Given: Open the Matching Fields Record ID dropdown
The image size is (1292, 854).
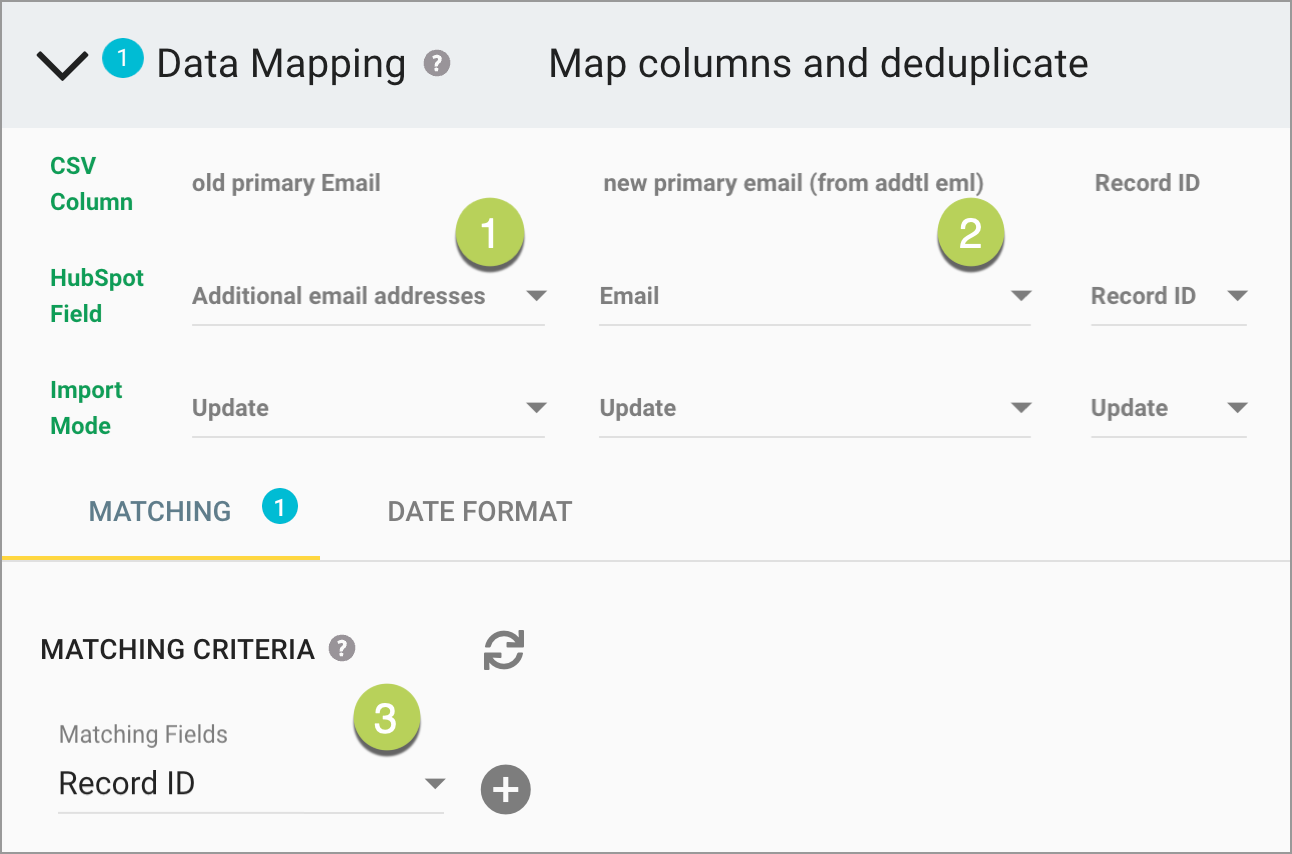Looking at the screenshot, I should [434, 784].
